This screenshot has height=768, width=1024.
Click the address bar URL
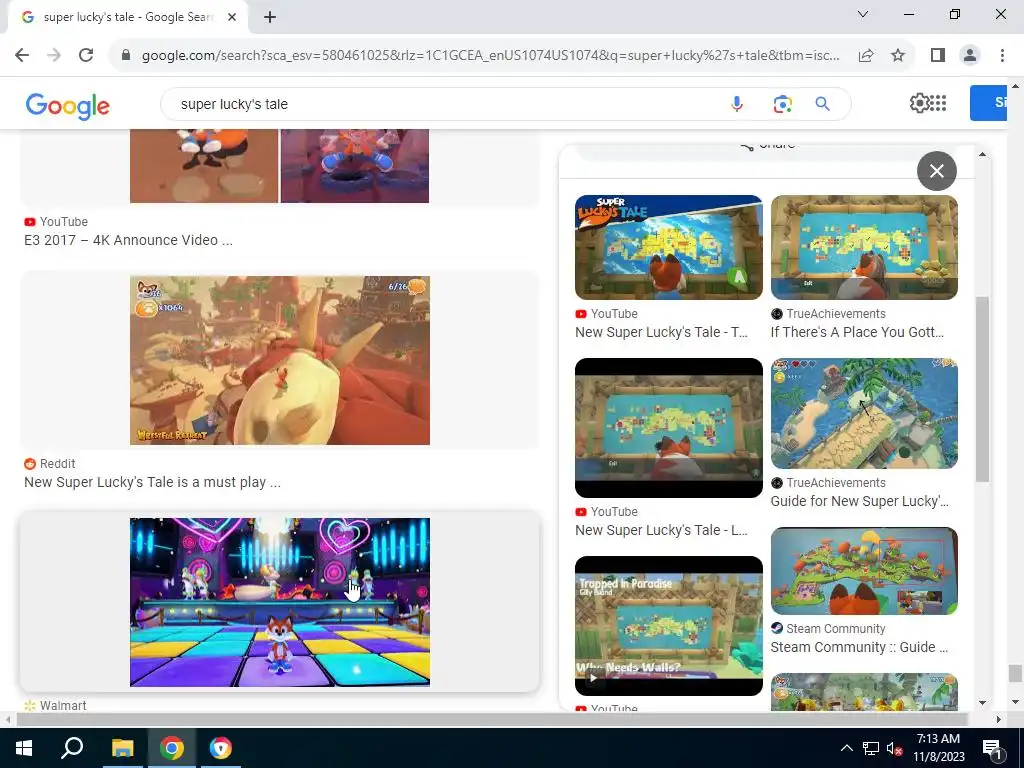pos(490,56)
